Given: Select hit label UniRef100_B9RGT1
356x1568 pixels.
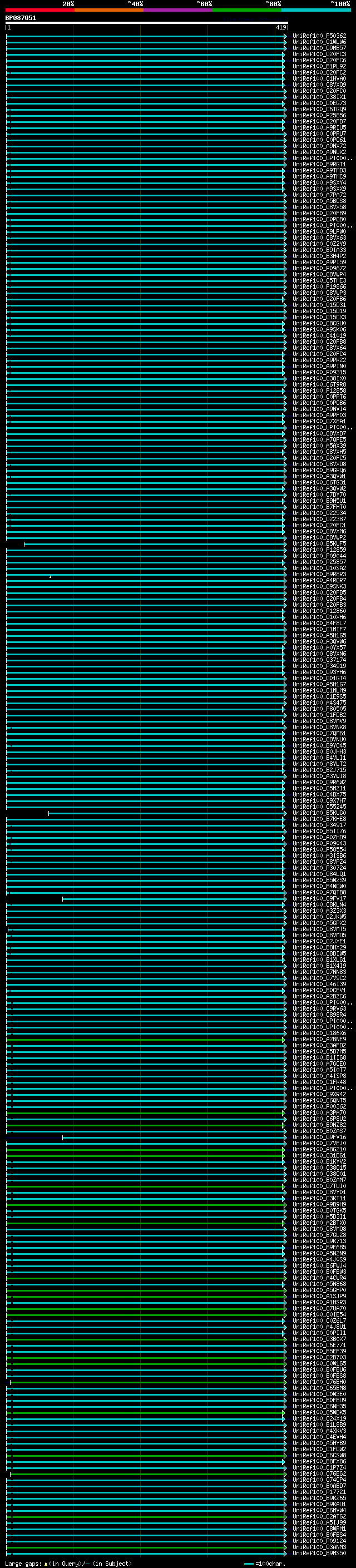Looking at the screenshot, I should click(319, 164).
